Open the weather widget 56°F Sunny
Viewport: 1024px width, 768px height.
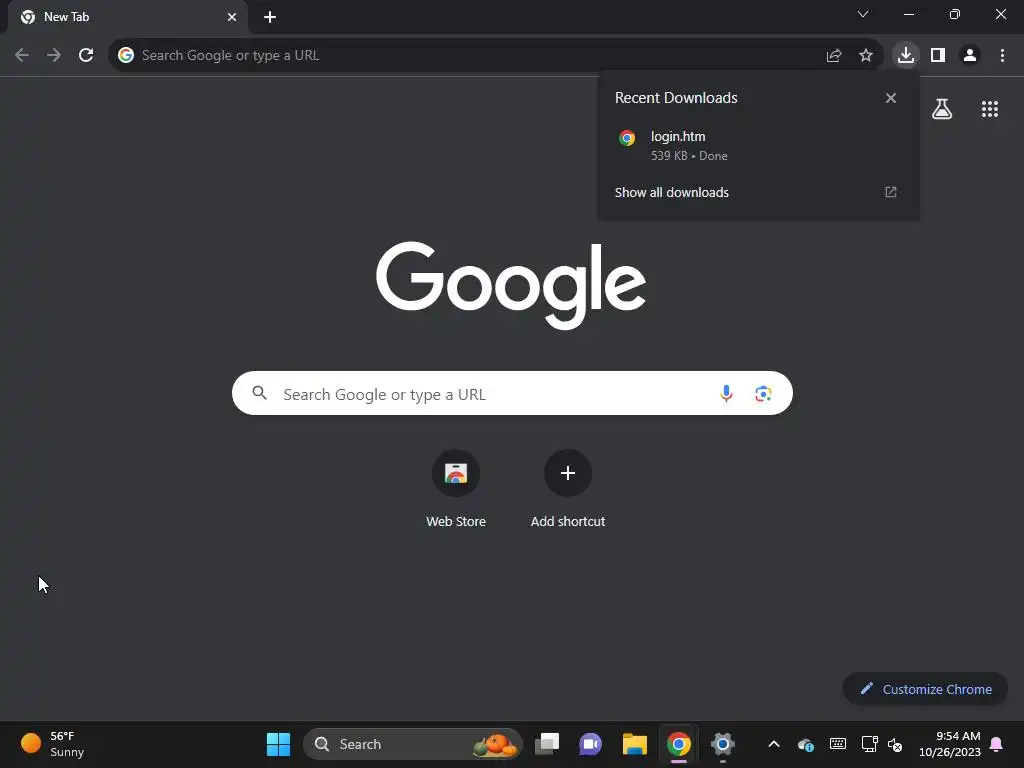pyautogui.click(x=54, y=744)
